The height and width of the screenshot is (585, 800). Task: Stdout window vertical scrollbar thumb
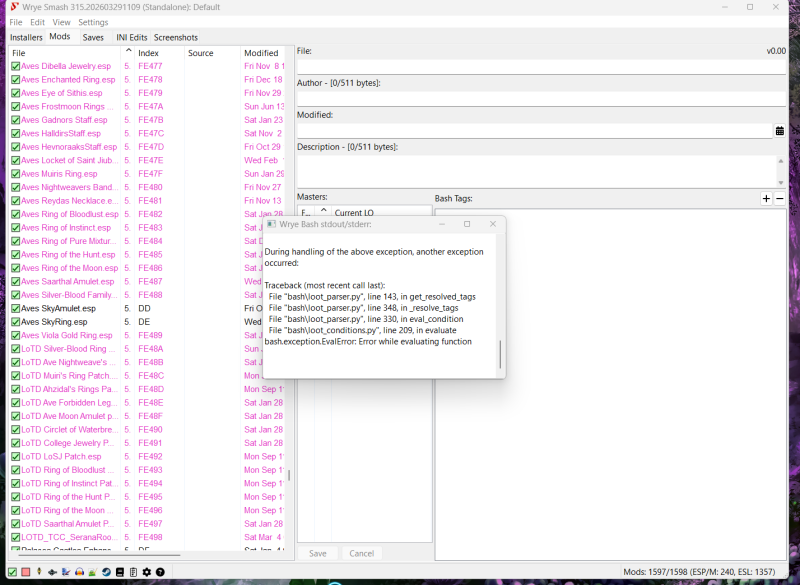tap(500, 354)
